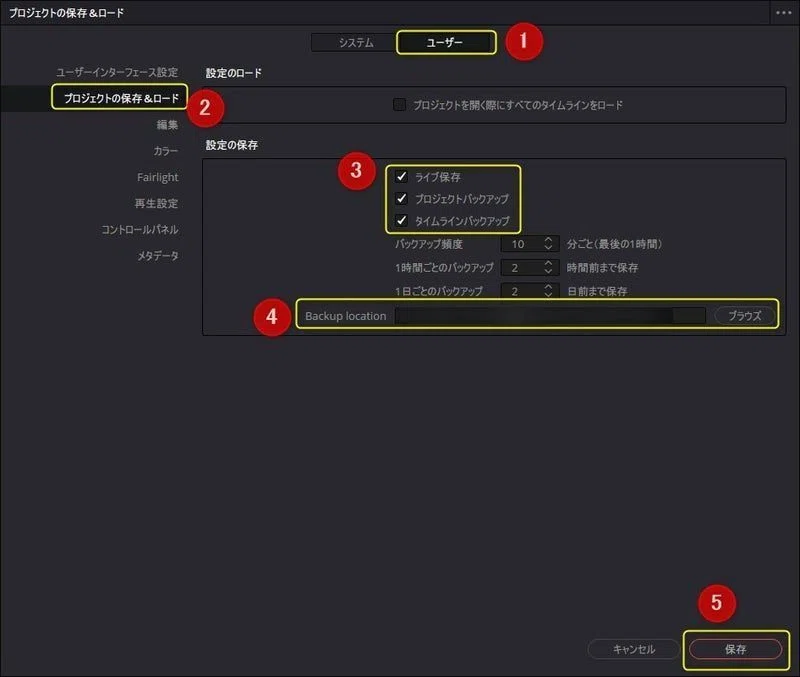Open the カラー settings category
The image size is (800, 677).
pyautogui.click(x=165, y=151)
